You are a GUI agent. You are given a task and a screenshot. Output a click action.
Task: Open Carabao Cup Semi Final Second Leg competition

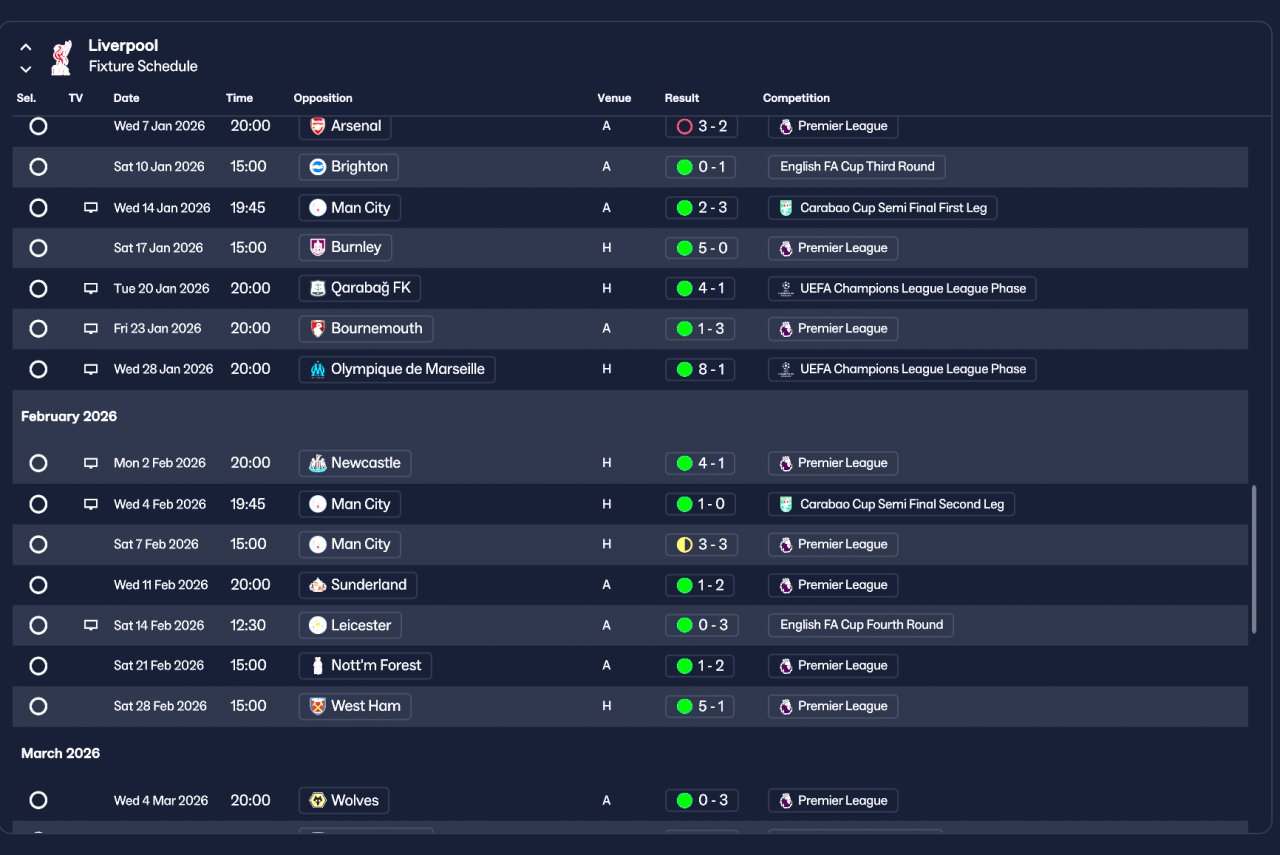891,504
